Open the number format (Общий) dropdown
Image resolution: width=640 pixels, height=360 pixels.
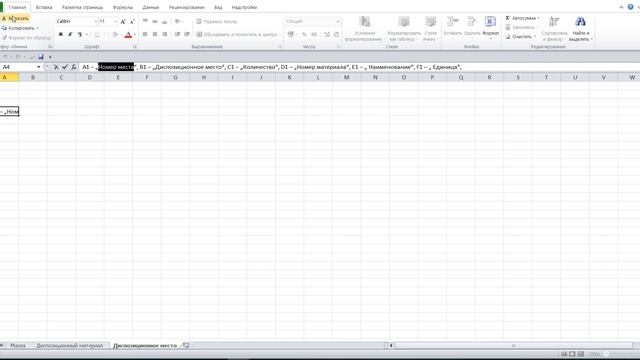coord(338,22)
